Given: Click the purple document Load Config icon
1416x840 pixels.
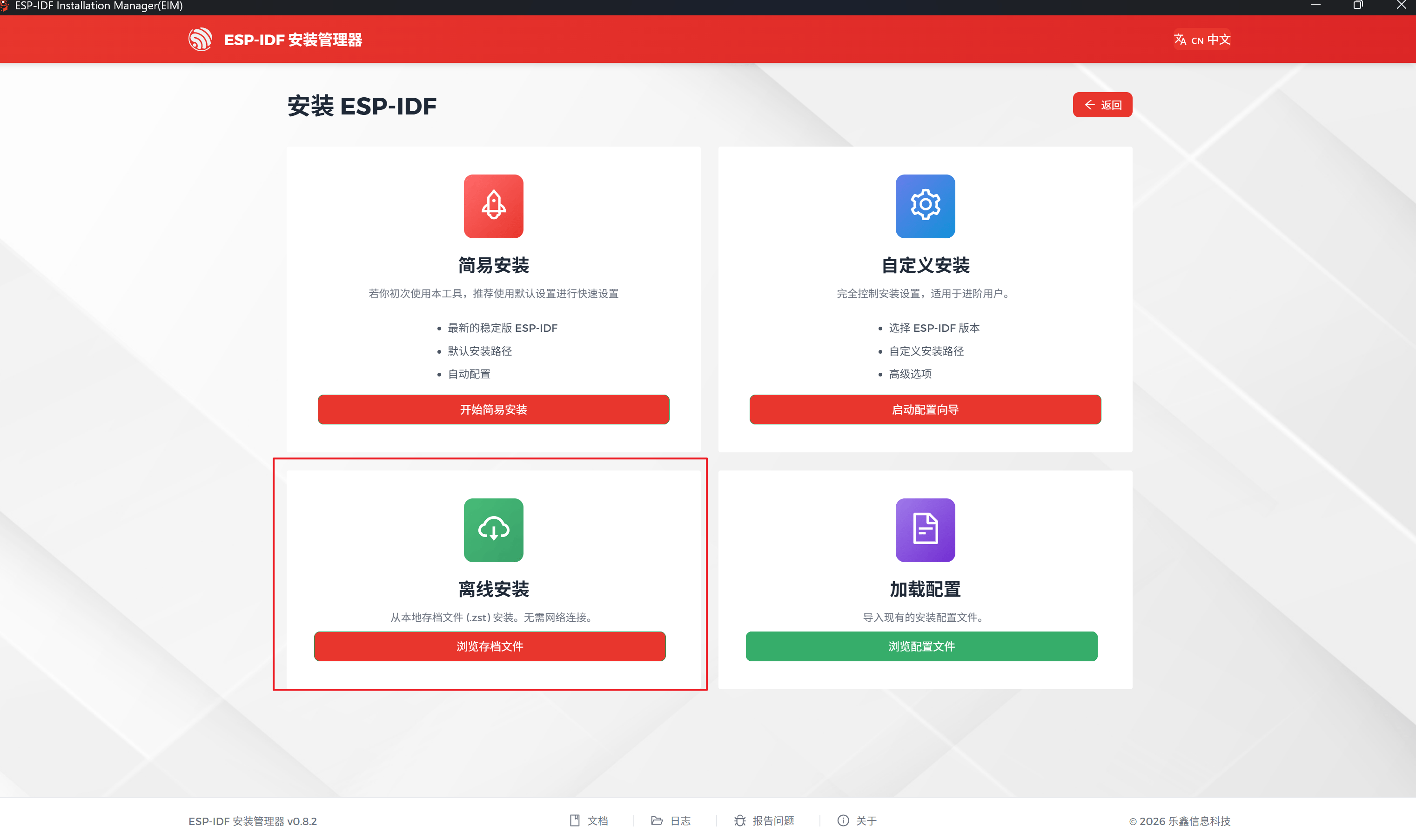Looking at the screenshot, I should click(x=925, y=530).
